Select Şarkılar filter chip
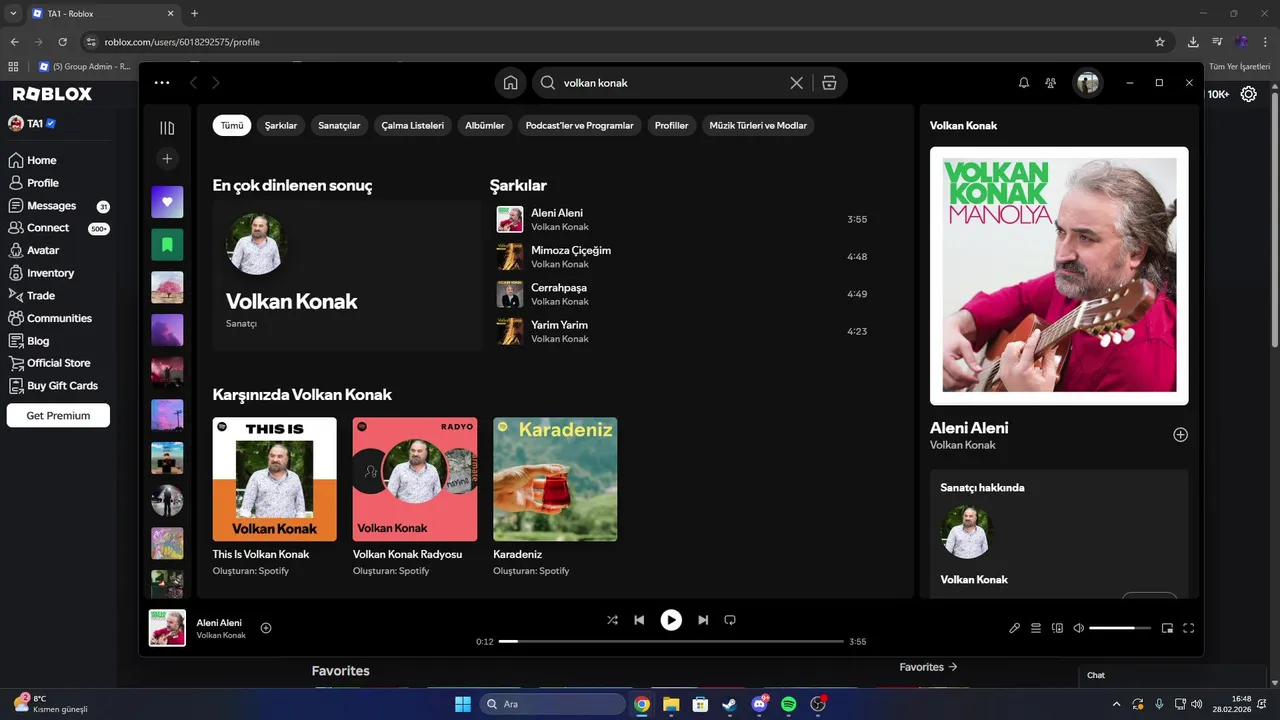This screenshot has height=720, width=1280. [x=281, y=126]
